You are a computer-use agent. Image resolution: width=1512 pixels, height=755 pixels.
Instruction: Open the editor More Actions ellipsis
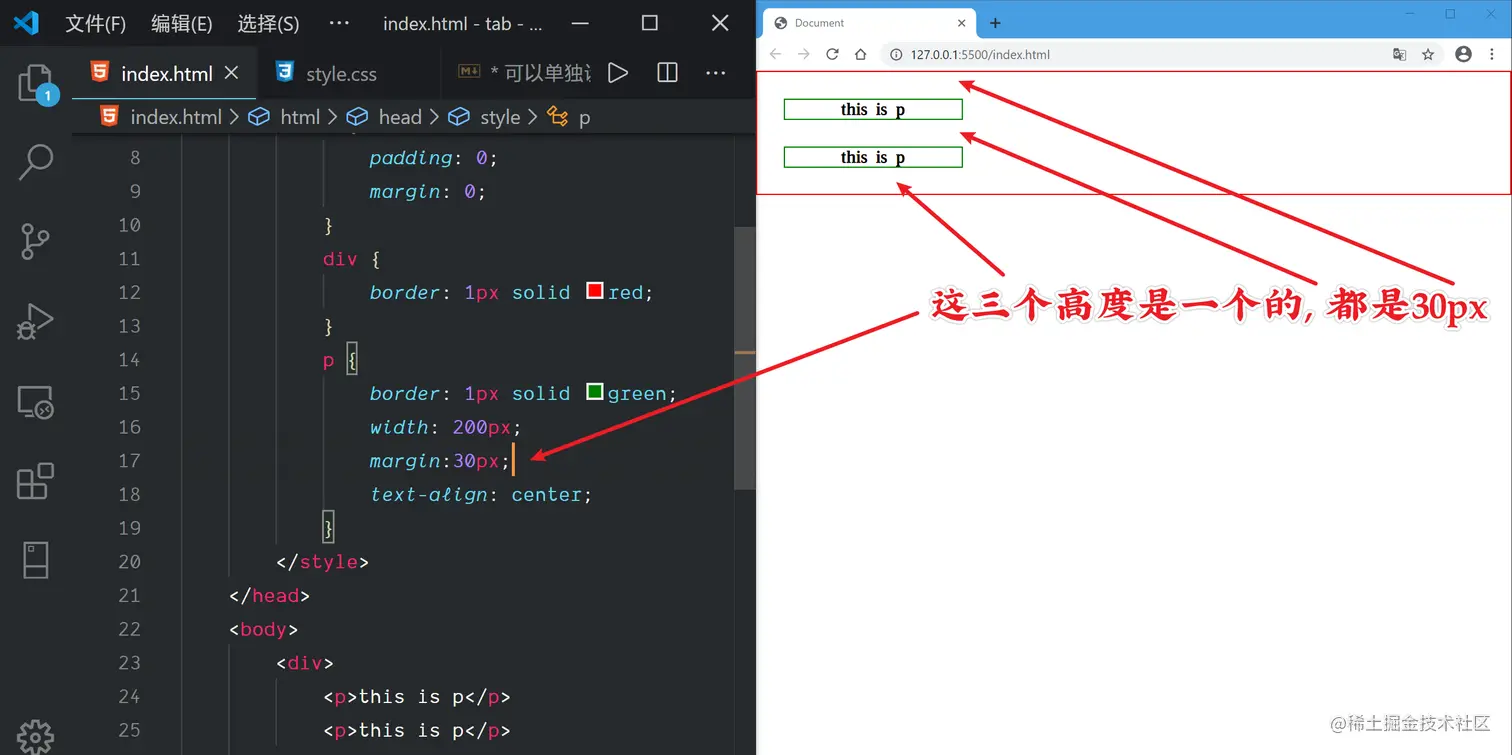716,73
